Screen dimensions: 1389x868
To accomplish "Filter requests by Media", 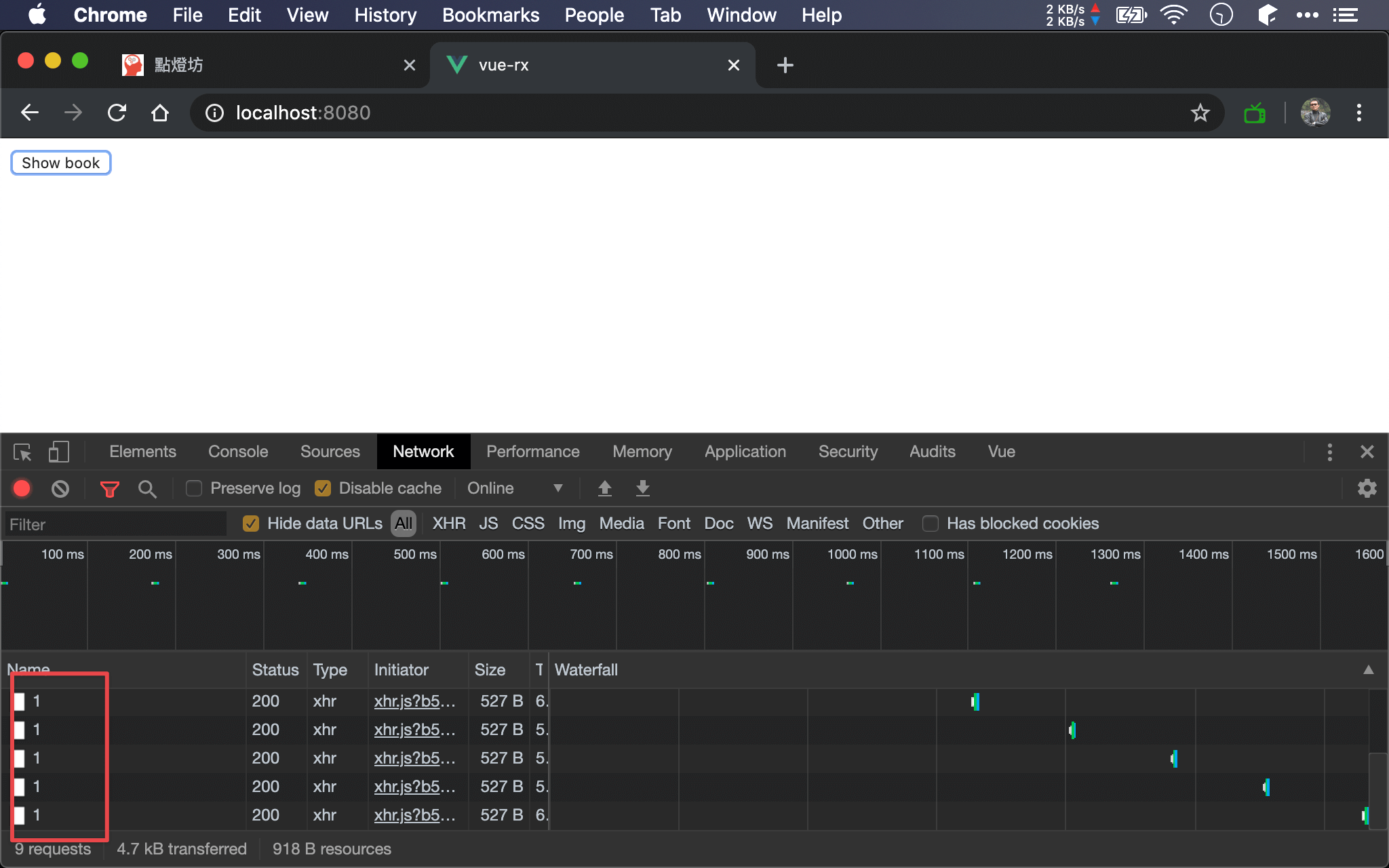I will [621, 524].
